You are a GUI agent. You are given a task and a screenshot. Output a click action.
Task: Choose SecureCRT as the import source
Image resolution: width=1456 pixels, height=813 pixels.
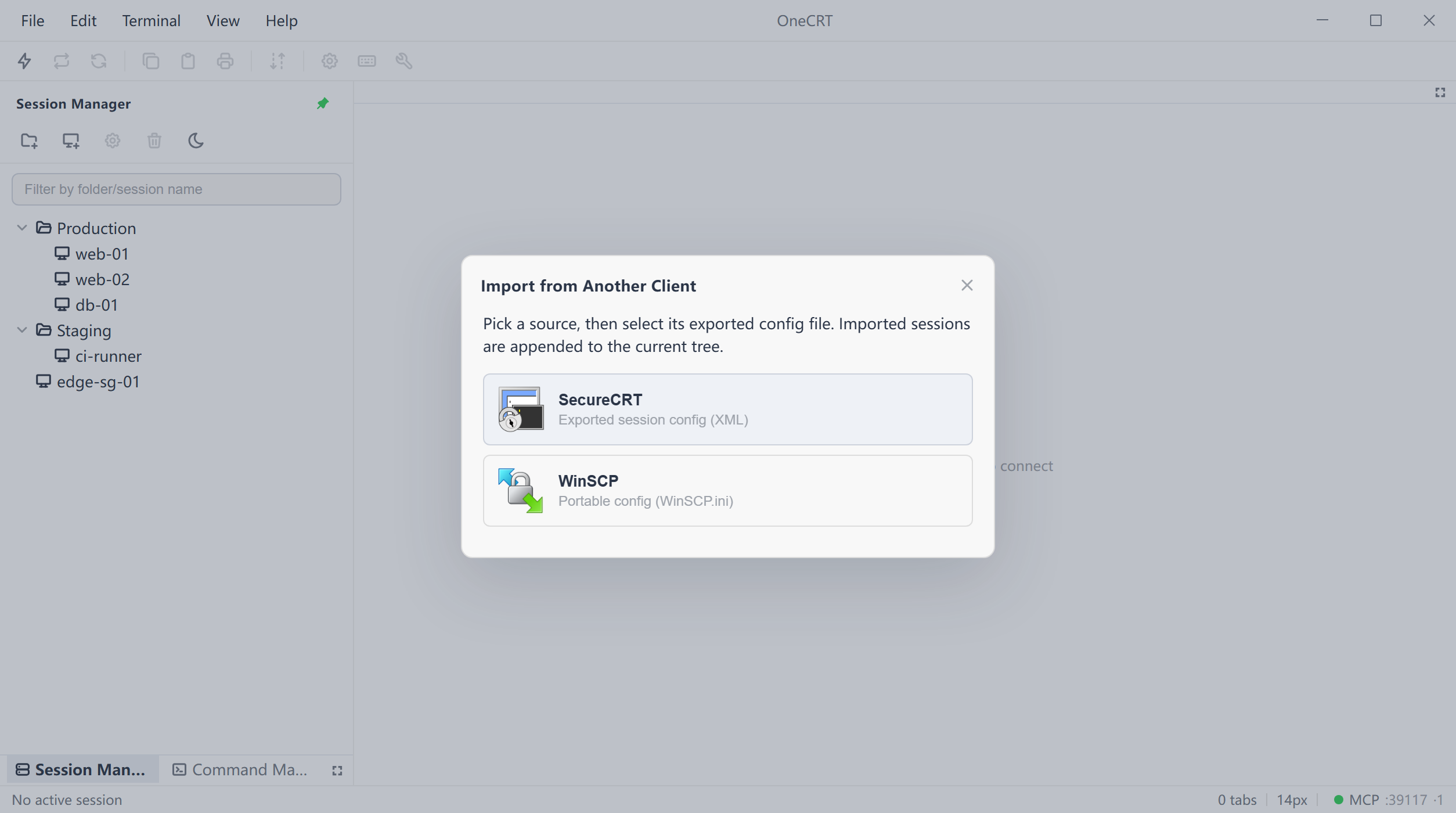point(727,409)
